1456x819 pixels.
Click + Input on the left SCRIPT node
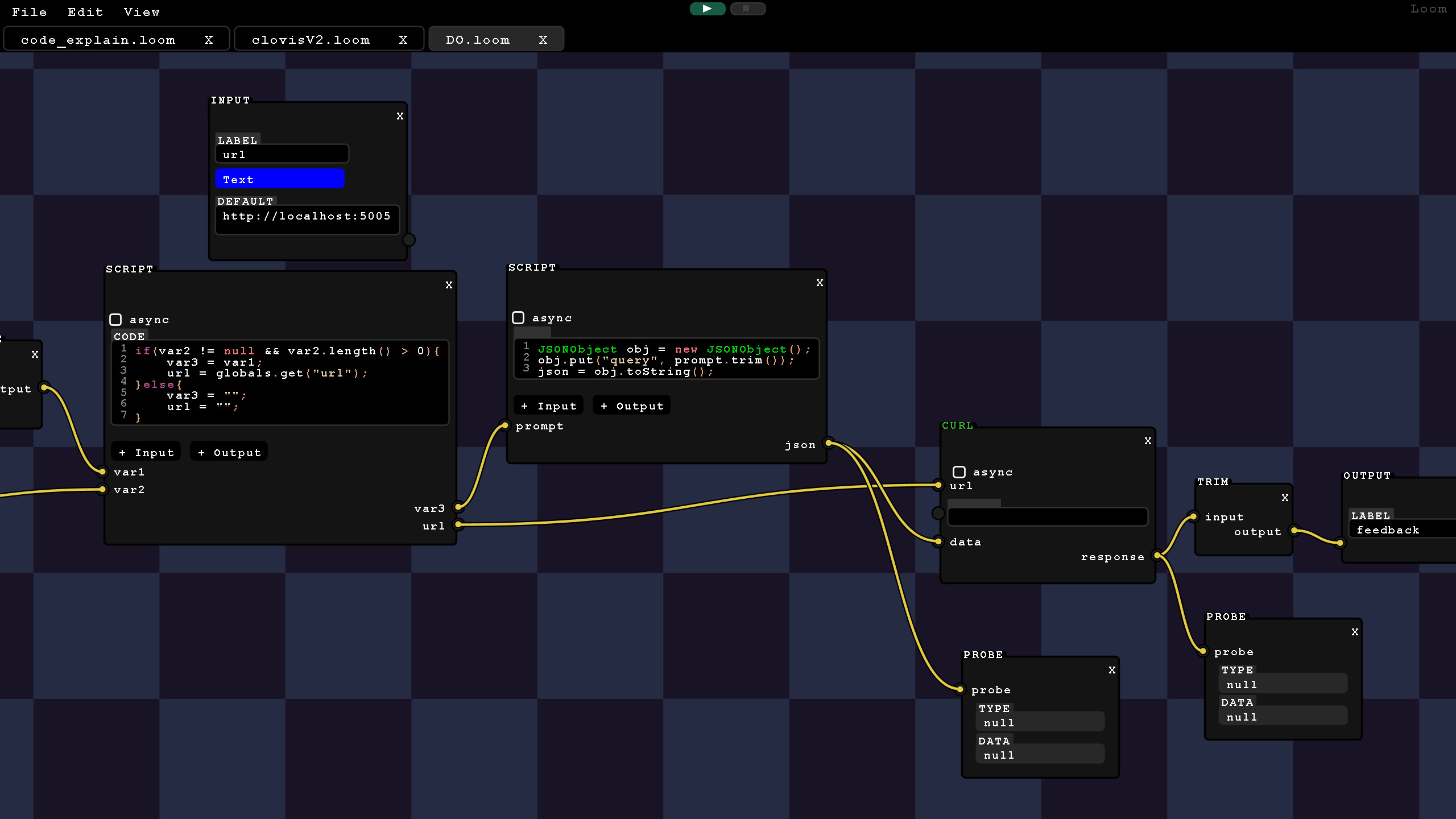tap(146, 452)
